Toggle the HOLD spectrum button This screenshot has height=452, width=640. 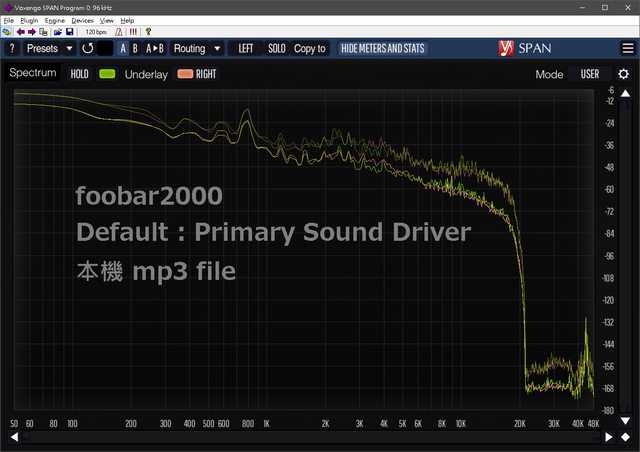coord(80,74)
